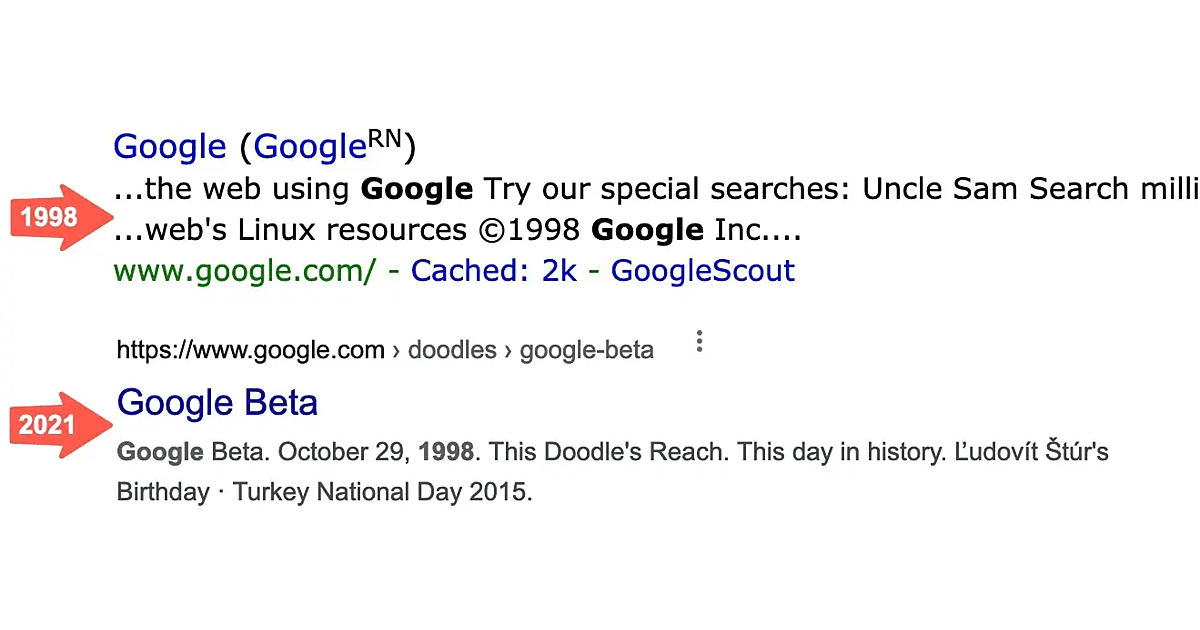Click the Turkey National Day 2015 text

(x=382, y=492)
